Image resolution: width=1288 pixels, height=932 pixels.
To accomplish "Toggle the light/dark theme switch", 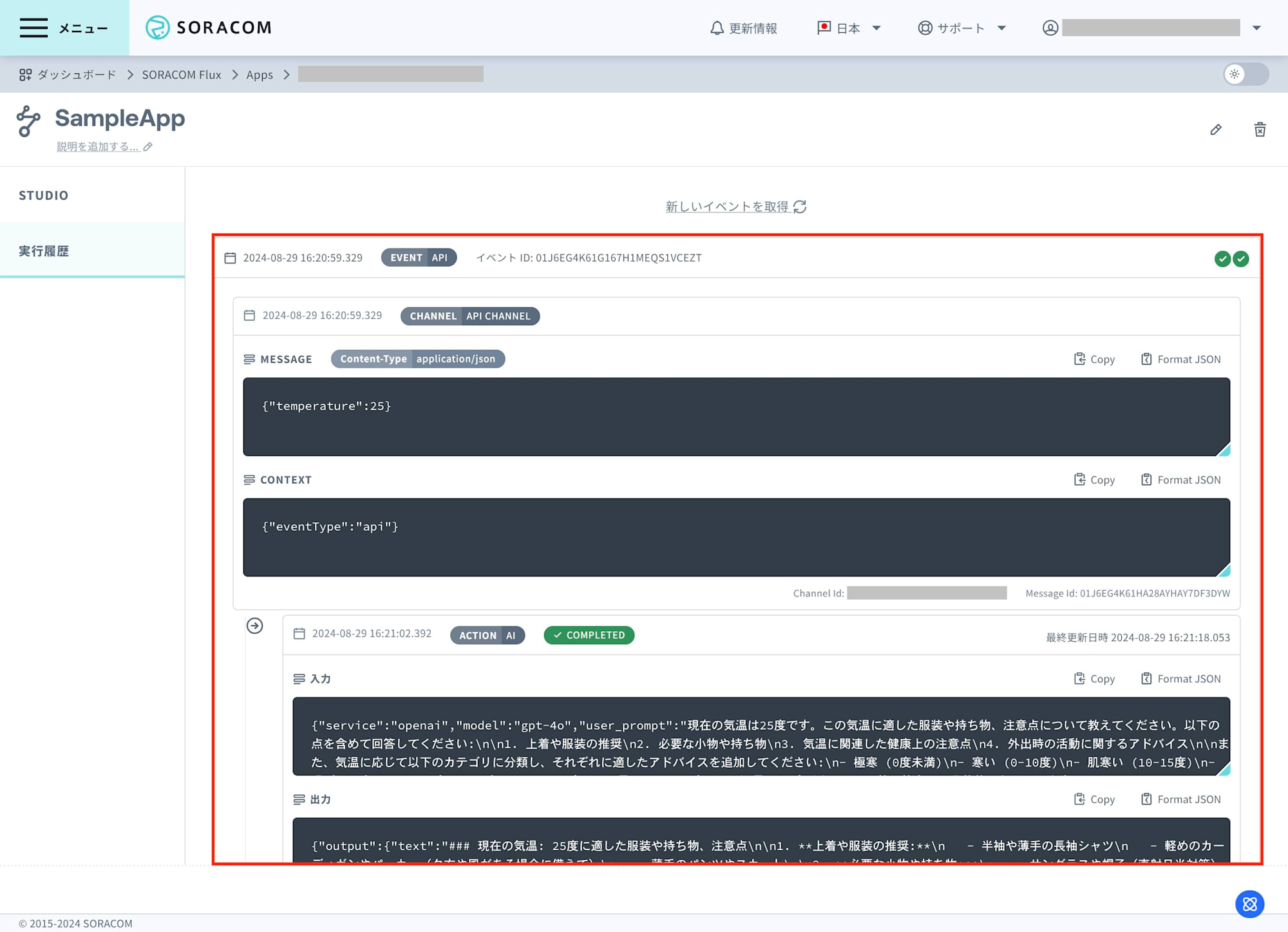I will [1246, 74].
